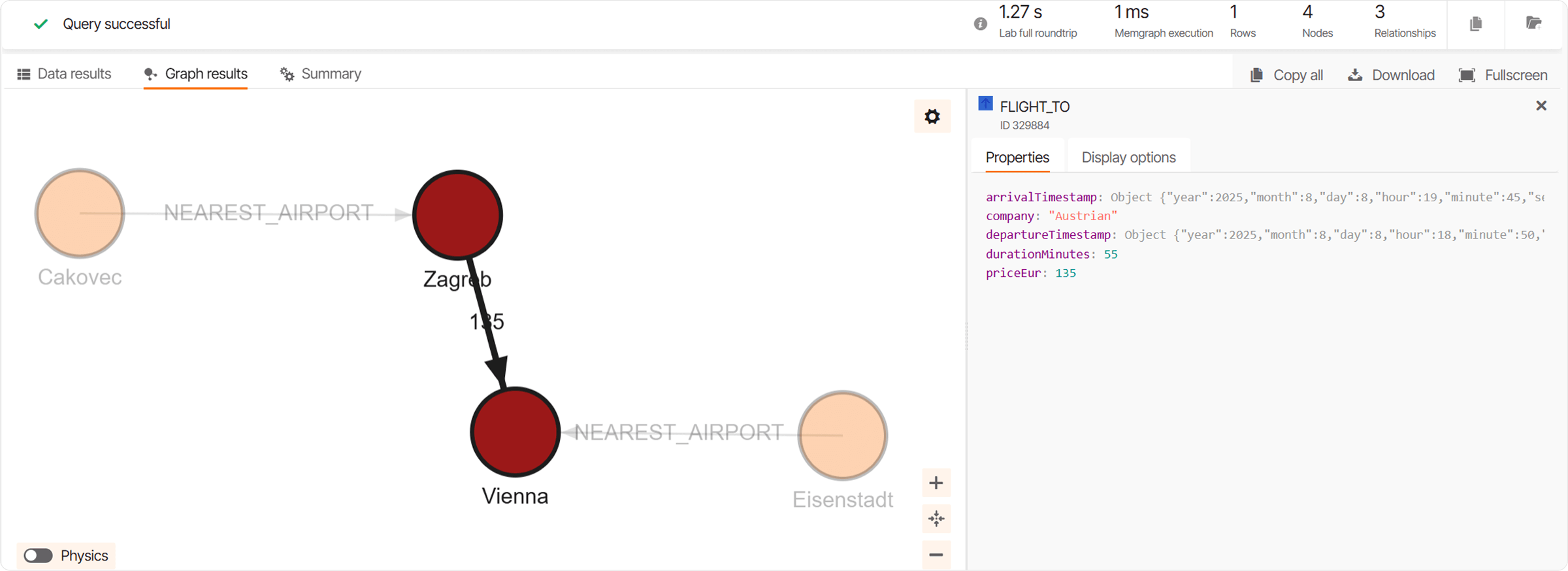Viewport: 1568px width, 571px height.
Task: Select the Graph results tab
Action: click(195, 74)
